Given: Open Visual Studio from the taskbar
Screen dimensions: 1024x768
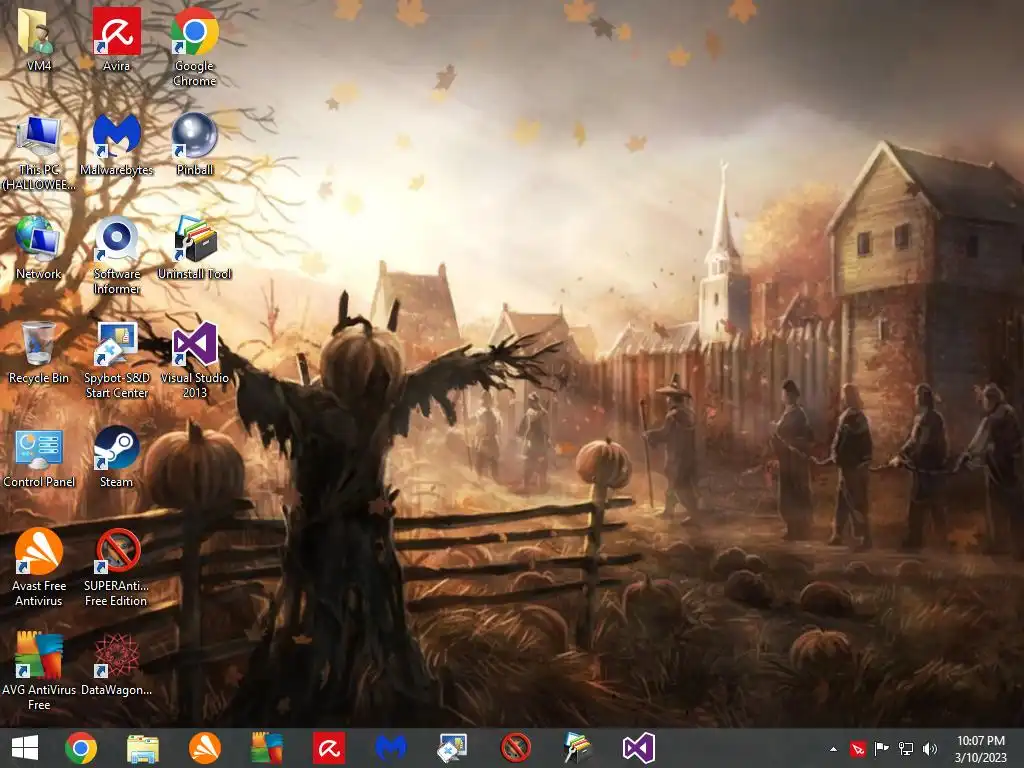Looking at the screenshot, I should [639, 748].
